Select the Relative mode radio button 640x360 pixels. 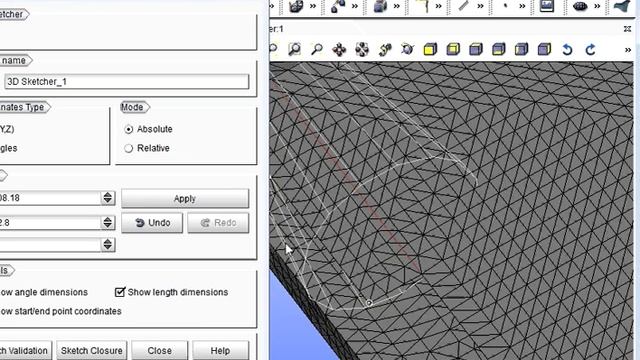(129, 148)
